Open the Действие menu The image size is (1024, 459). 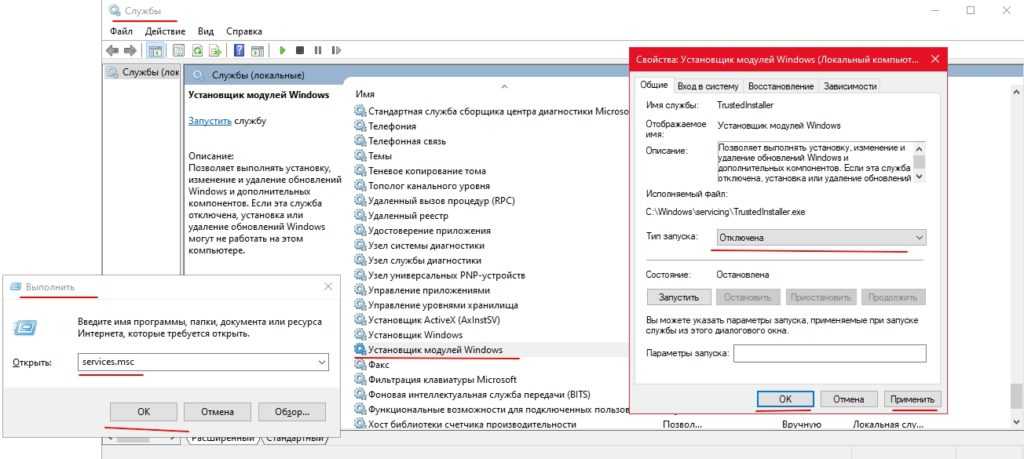click(x=164, y=31)
